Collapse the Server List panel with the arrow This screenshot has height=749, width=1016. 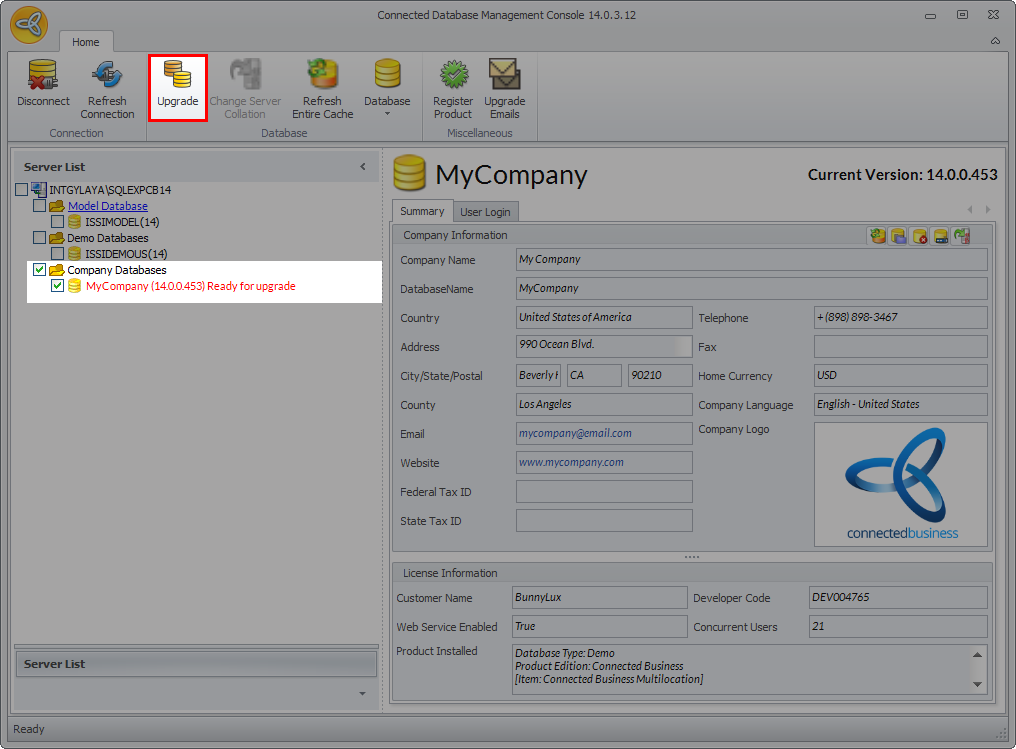click(x=363, y=167)
